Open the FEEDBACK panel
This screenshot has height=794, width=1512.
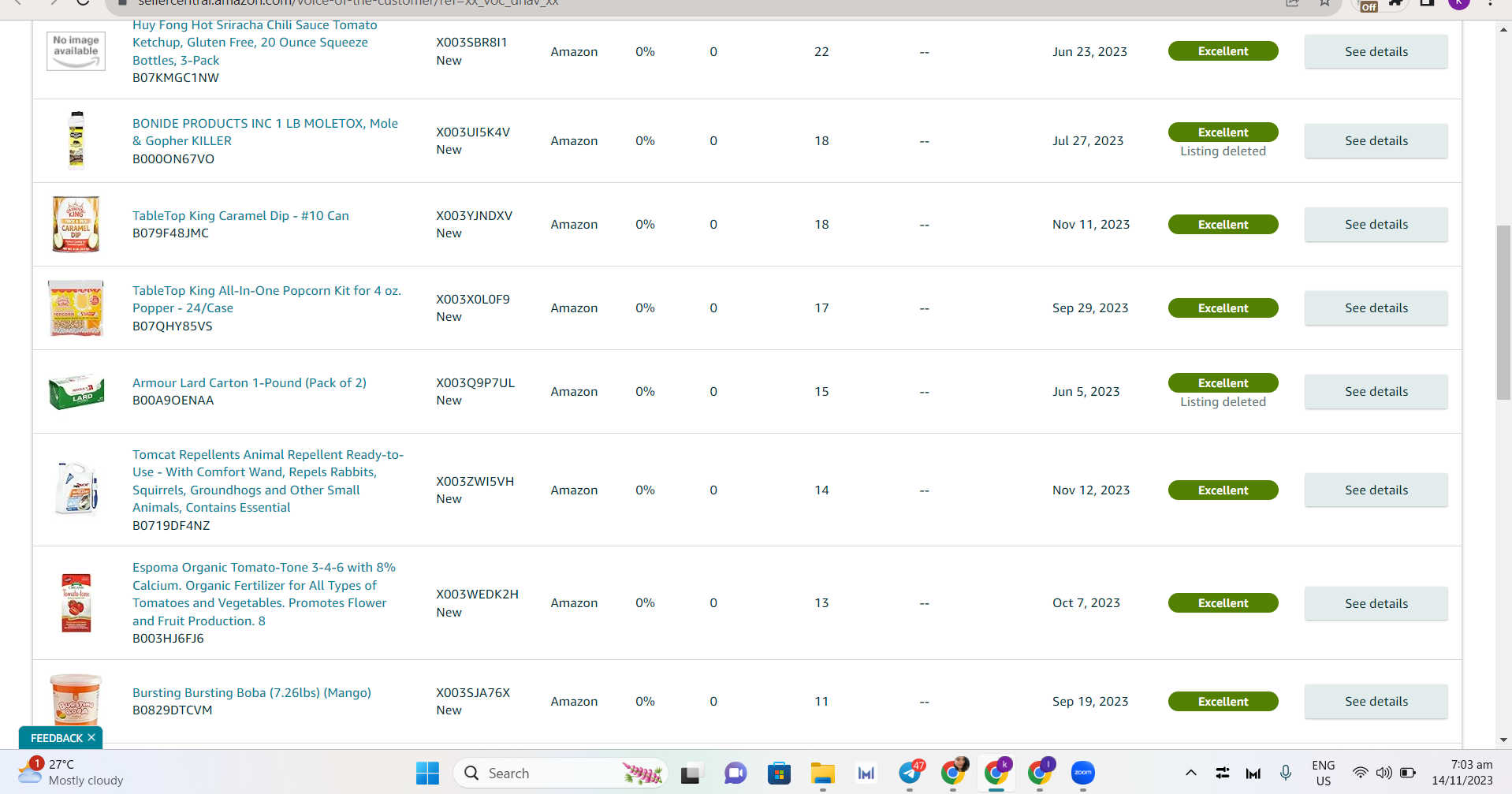[56, 738]
